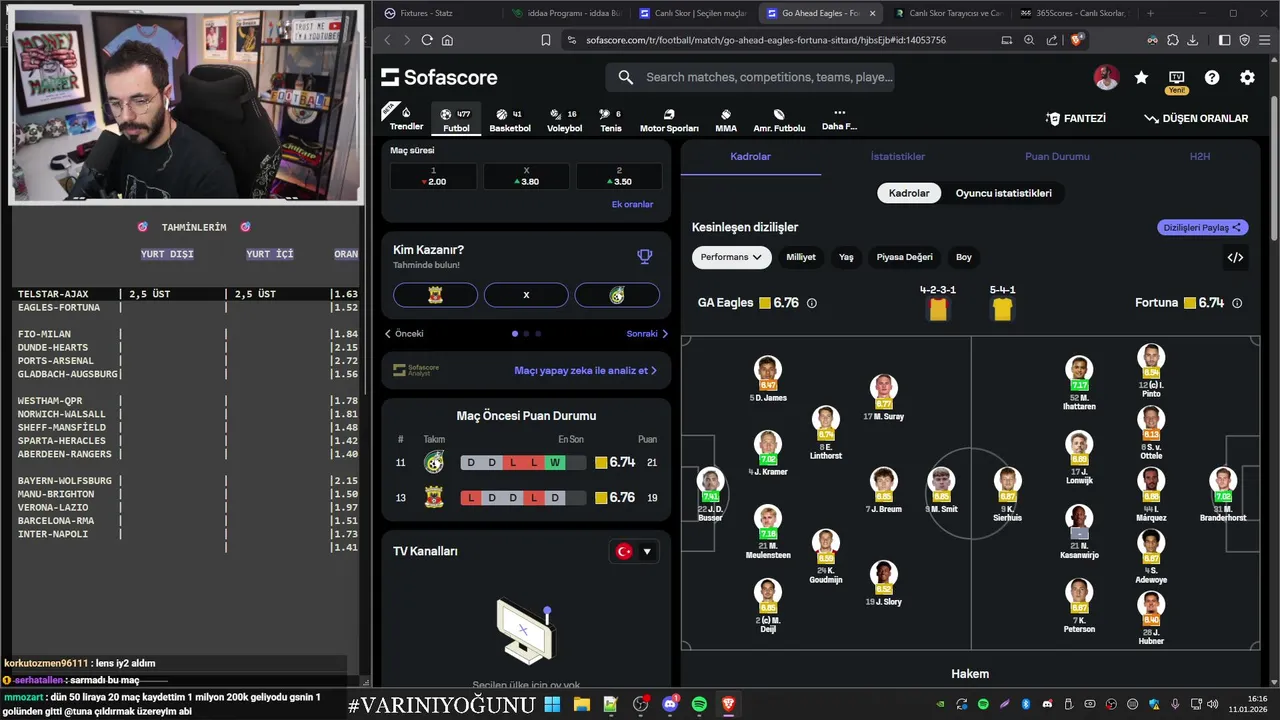
Task: Bookmark this page in browser toolbar
Action: point(546,40)
